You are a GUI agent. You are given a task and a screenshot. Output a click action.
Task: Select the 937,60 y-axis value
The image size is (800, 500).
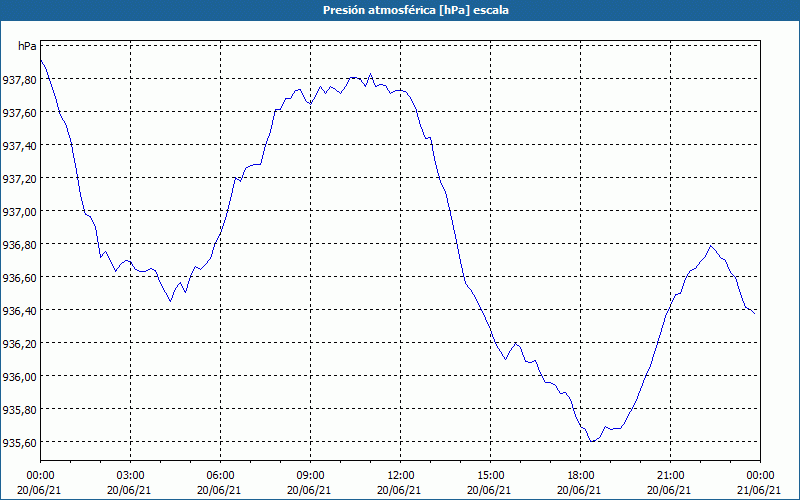point(19,113)
